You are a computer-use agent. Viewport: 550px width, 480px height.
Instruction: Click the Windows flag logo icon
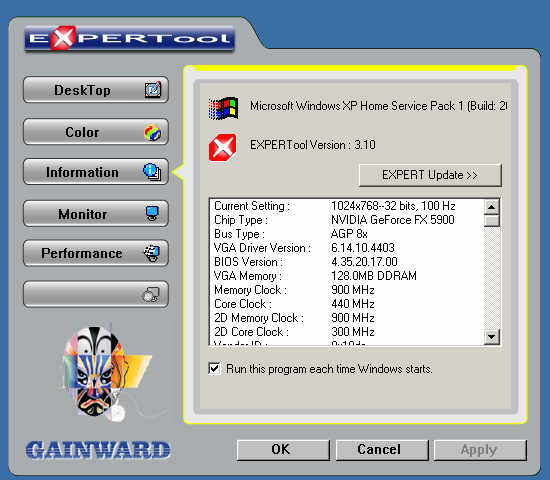tap(223, 108)
